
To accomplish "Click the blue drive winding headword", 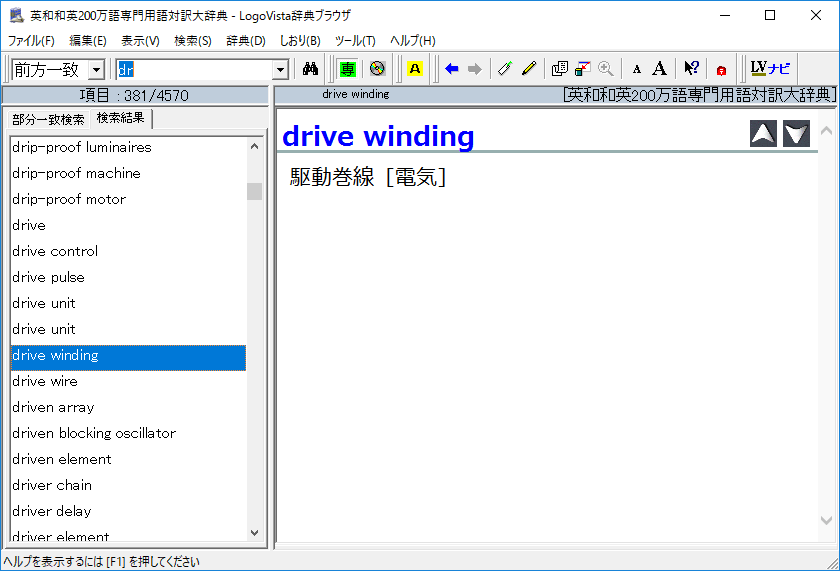I will coord(378,136).
